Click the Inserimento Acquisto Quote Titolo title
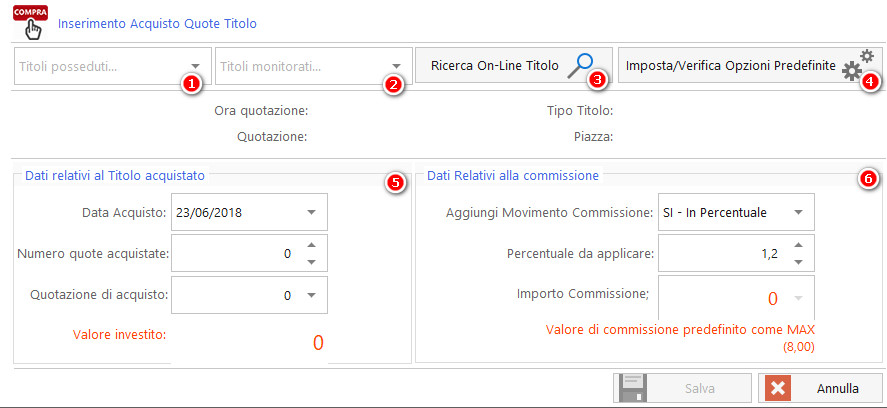The width and height of the screenshot is (887, 408). [x=157, y=24]
